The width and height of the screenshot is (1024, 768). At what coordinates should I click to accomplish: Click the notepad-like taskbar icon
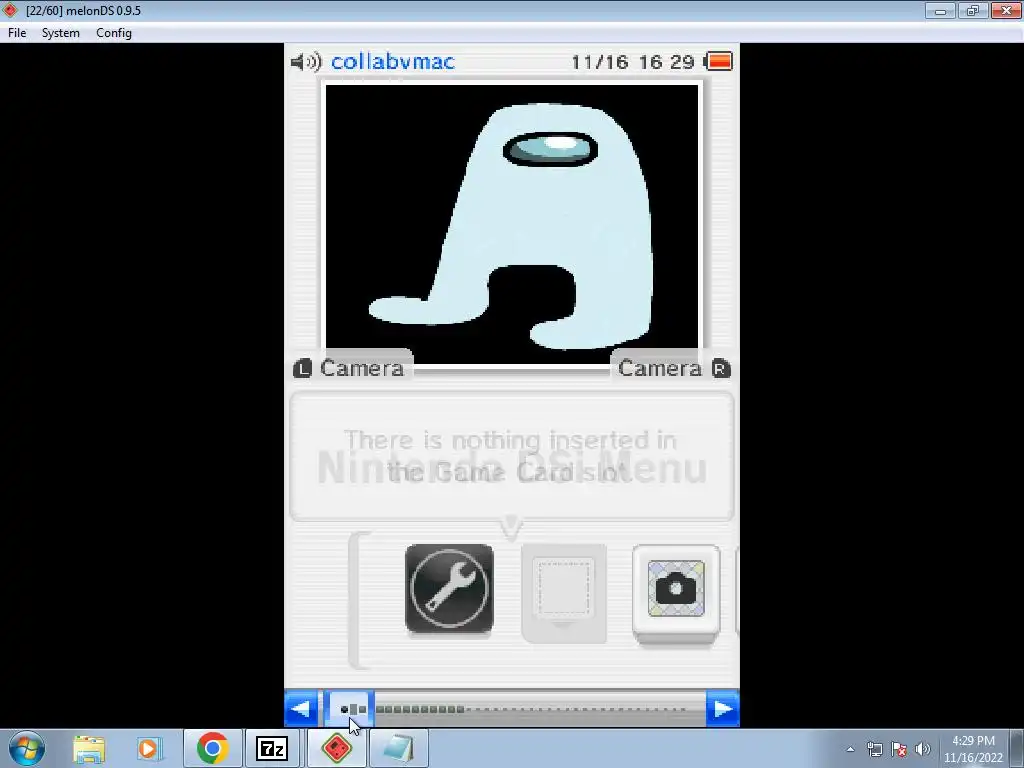coord(398,748)
